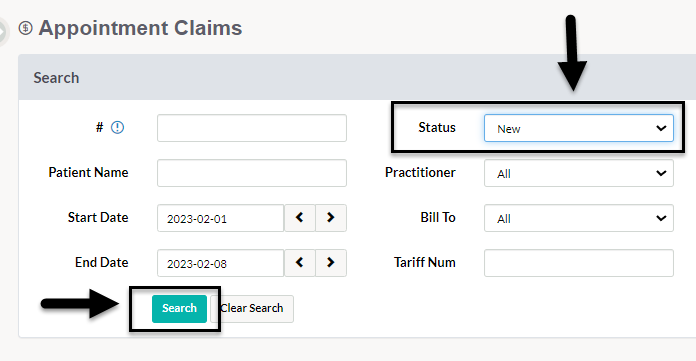Click the Start Date field 2023-02-01
Viewport: 696px width, 361px height.
pos(220,218)
